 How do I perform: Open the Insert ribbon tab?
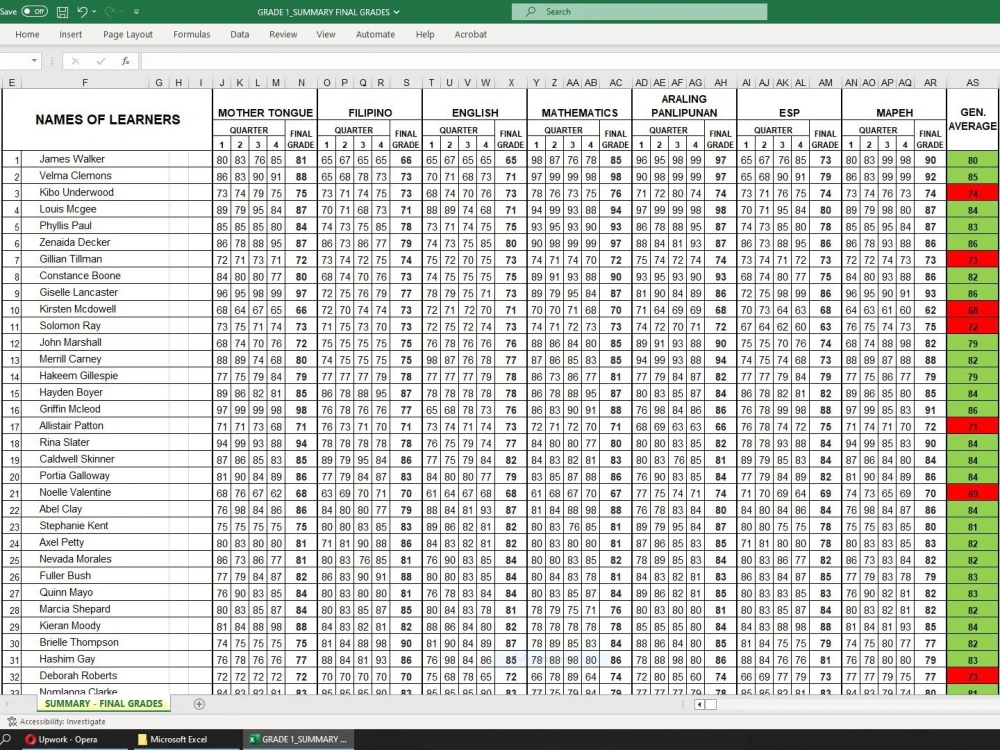[71, 34]
